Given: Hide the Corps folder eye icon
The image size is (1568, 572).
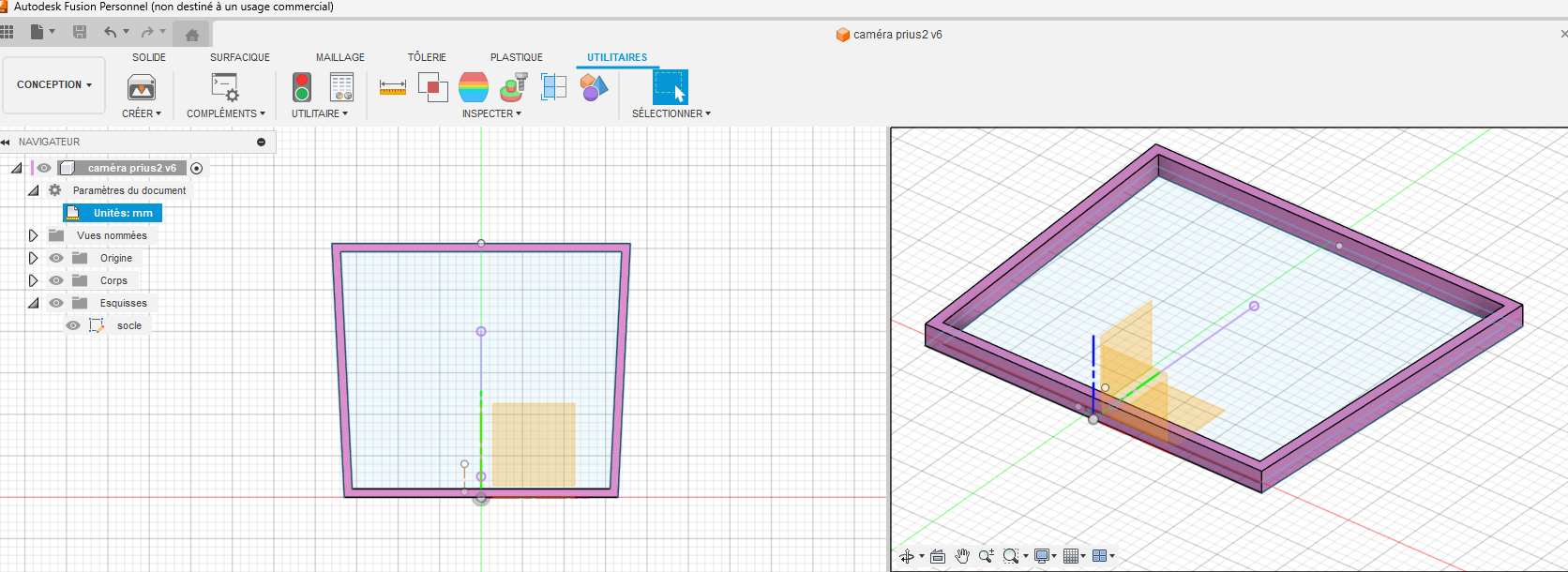Looking at the screenshot, I should [x=56, y=280].
